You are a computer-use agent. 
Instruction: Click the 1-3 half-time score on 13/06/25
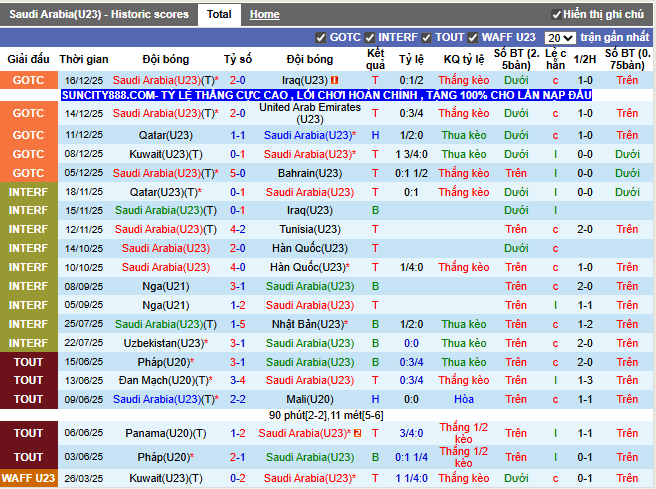(x=584, y=381)
